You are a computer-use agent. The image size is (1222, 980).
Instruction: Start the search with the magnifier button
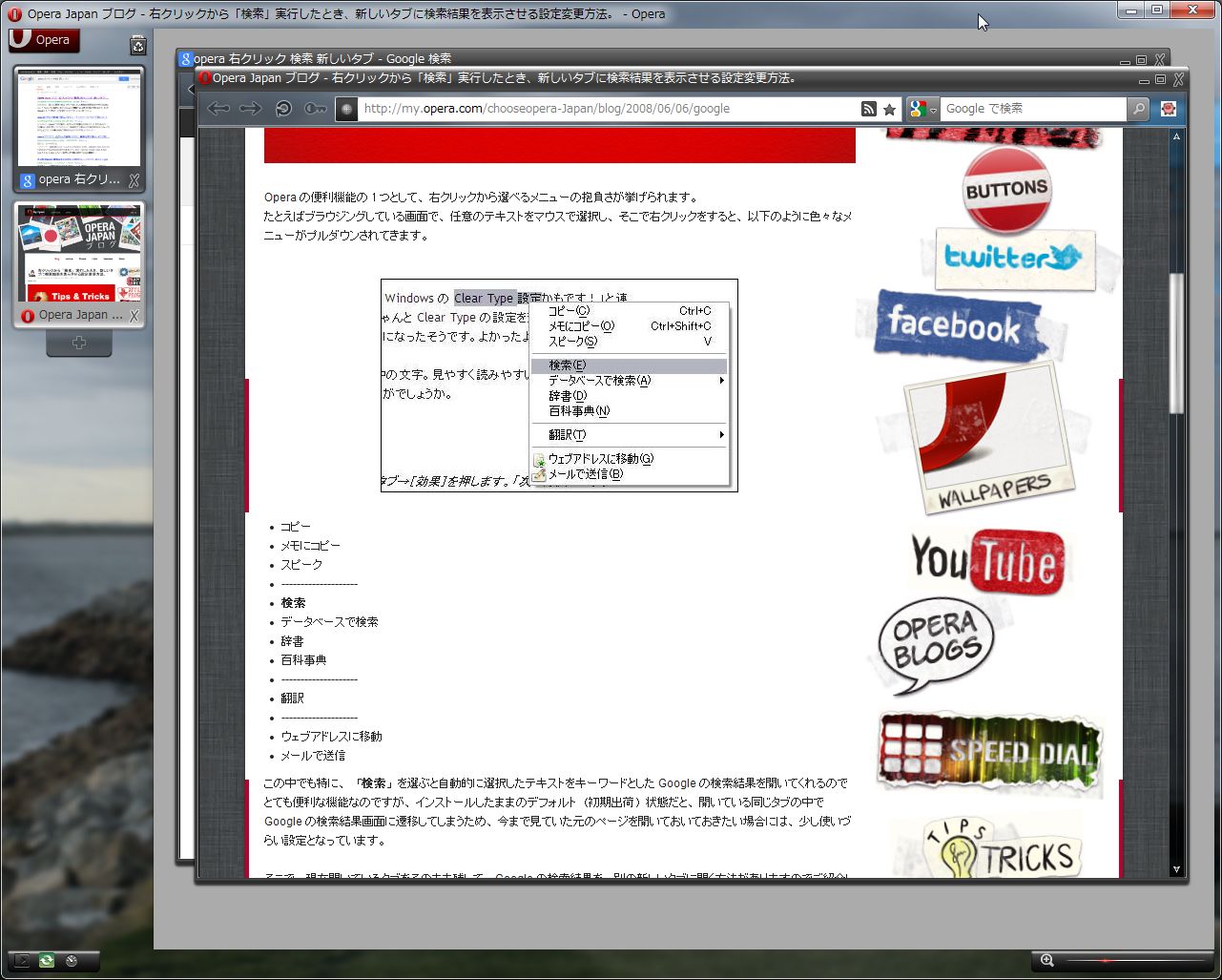point(1138,109)
